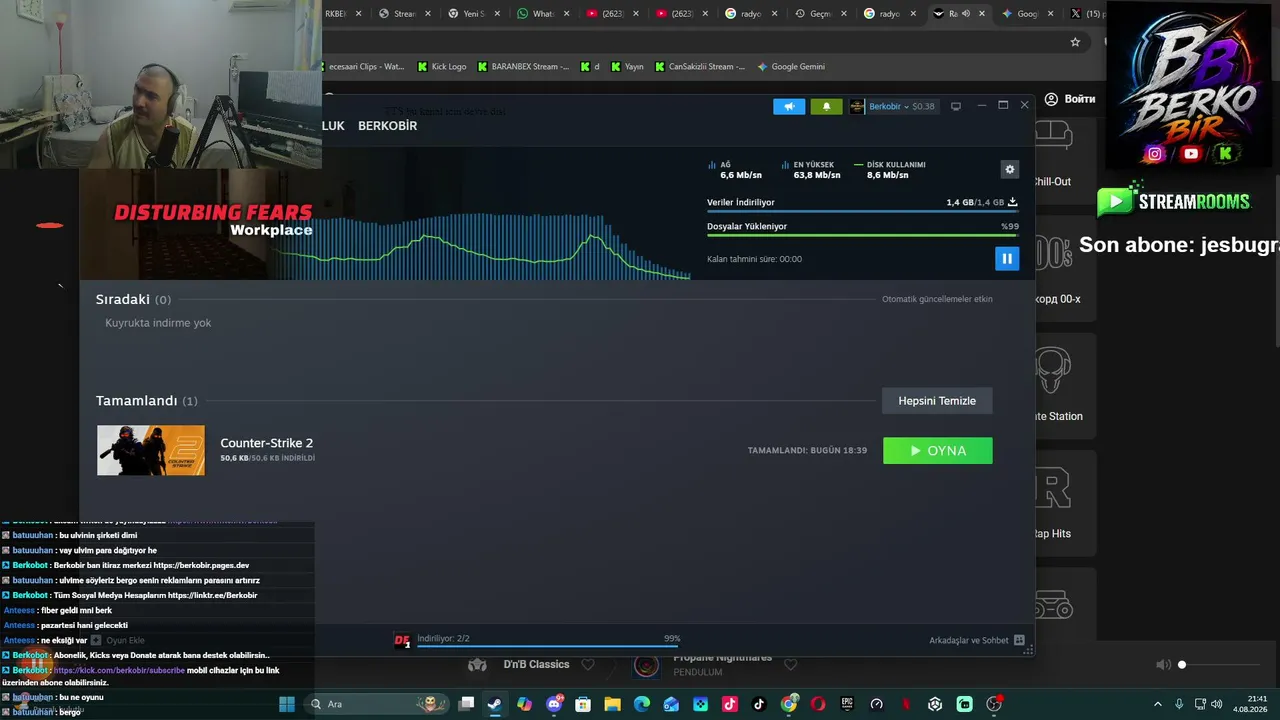Click the system tray microphone icon
This screenshot has width=1280, height=720.
coord(1179,704)
